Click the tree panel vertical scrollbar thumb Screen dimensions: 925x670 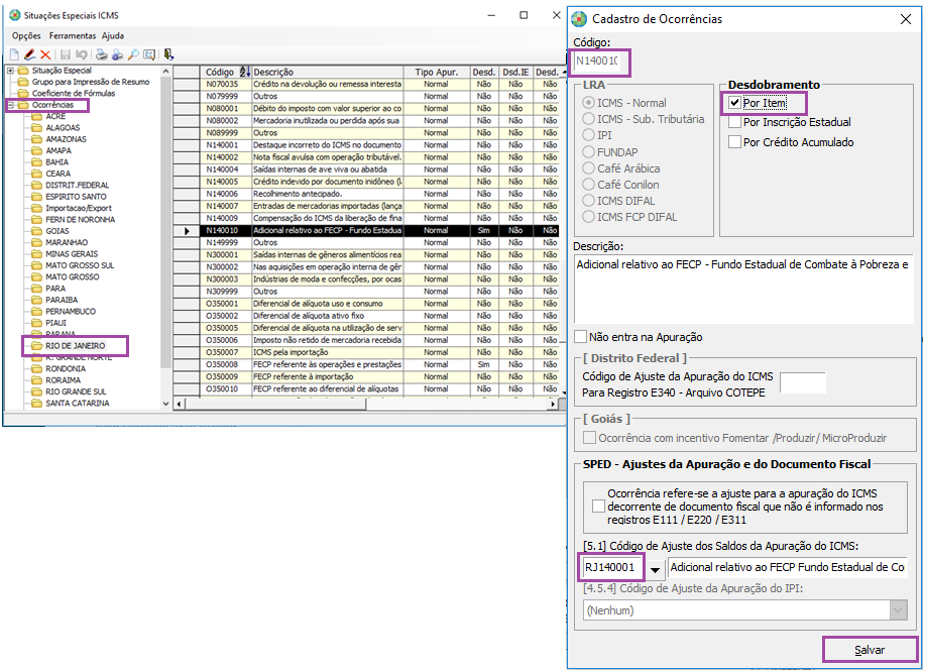(166, 224)
